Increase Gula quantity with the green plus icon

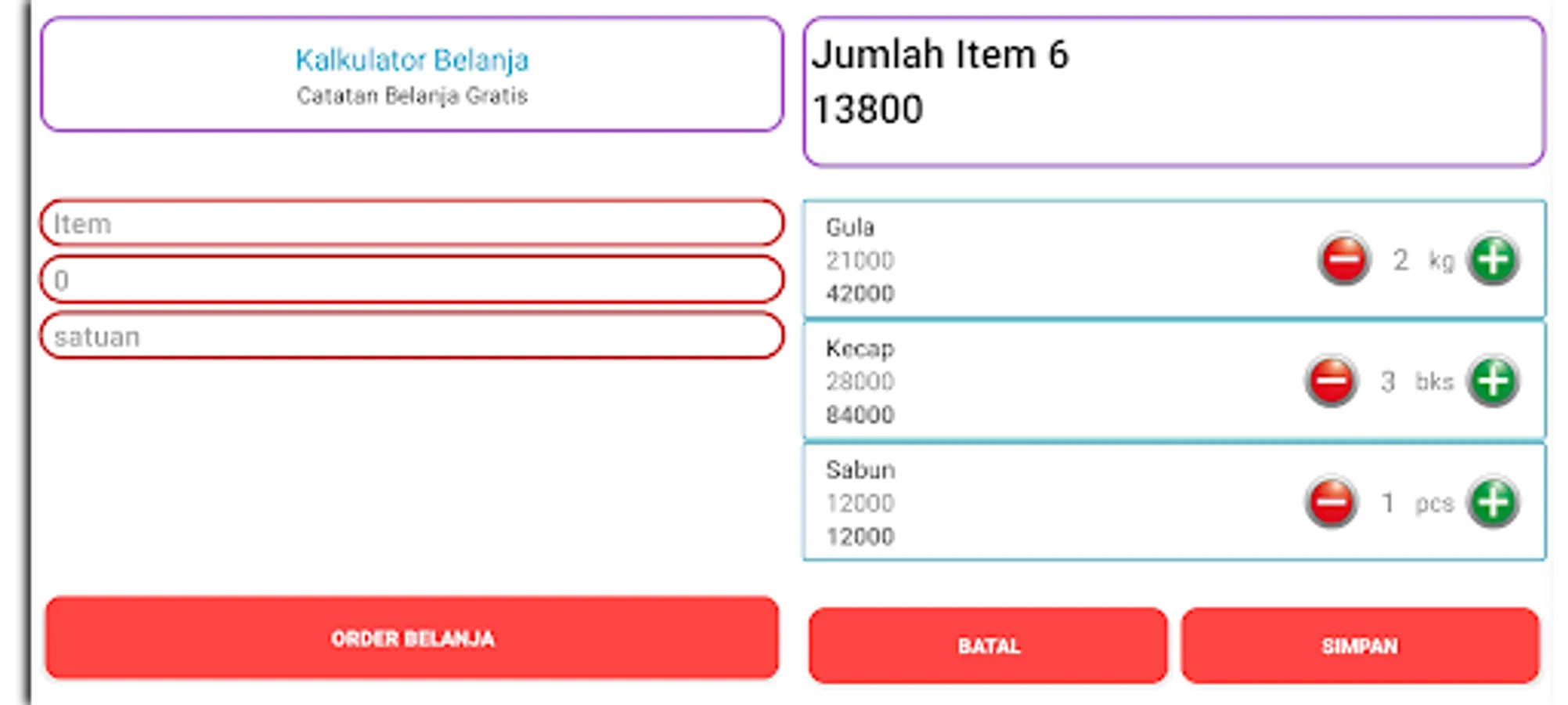1493,259
